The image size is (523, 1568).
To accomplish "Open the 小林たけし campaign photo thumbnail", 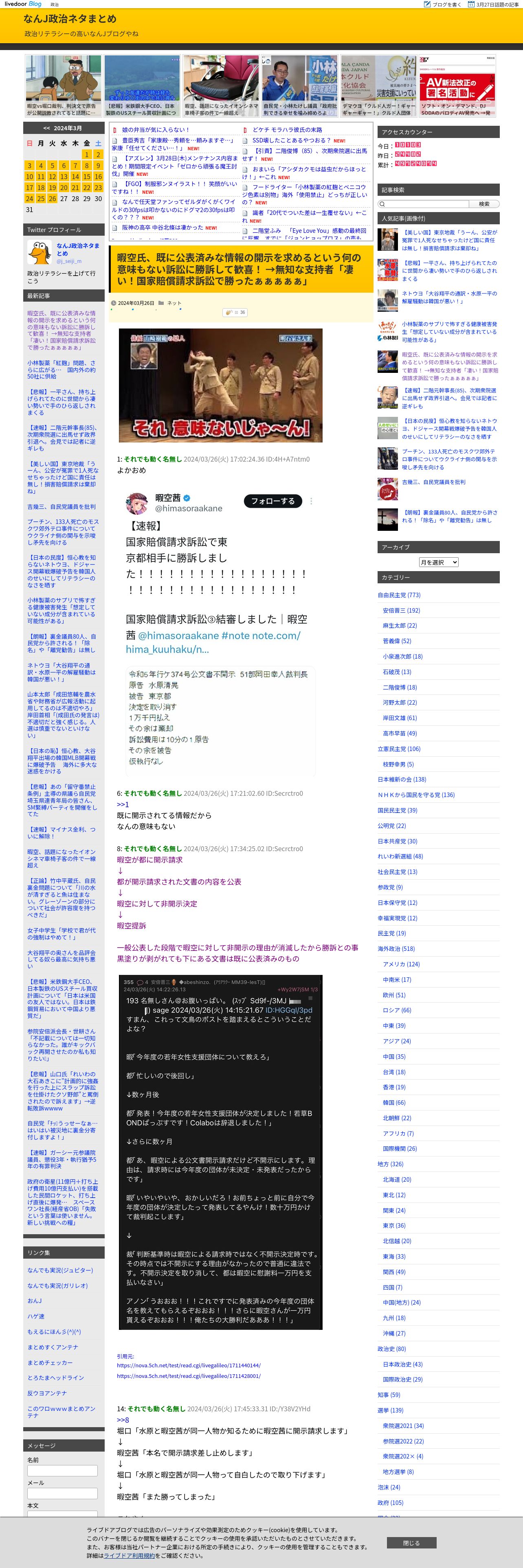I will pos(299,86).
